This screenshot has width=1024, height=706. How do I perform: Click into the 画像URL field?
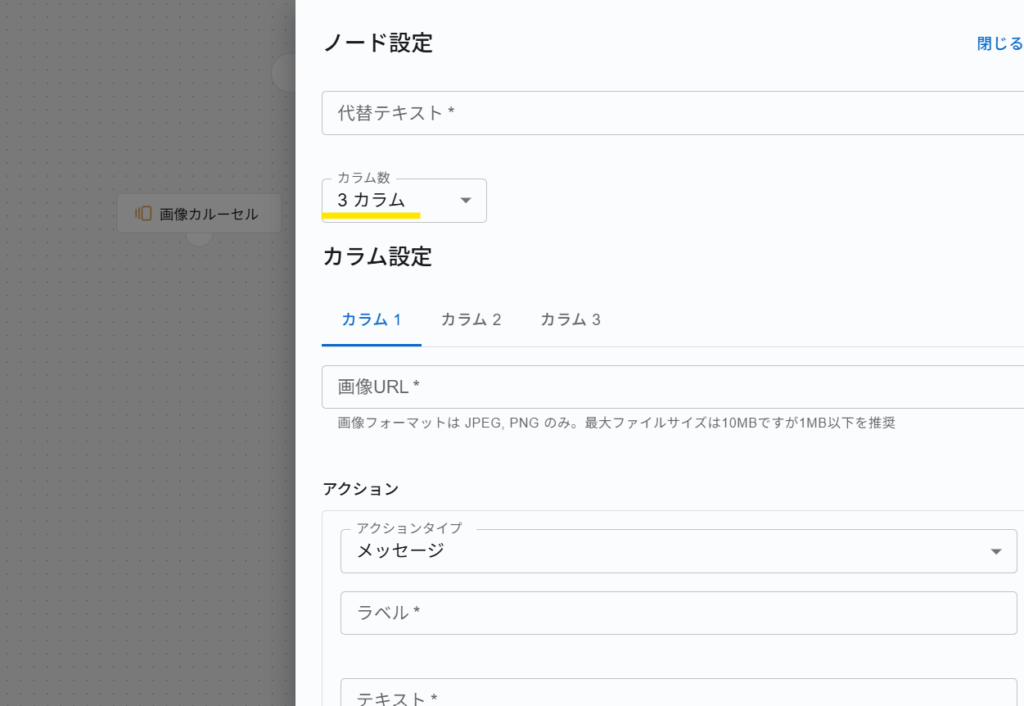[x=670, y=387]
